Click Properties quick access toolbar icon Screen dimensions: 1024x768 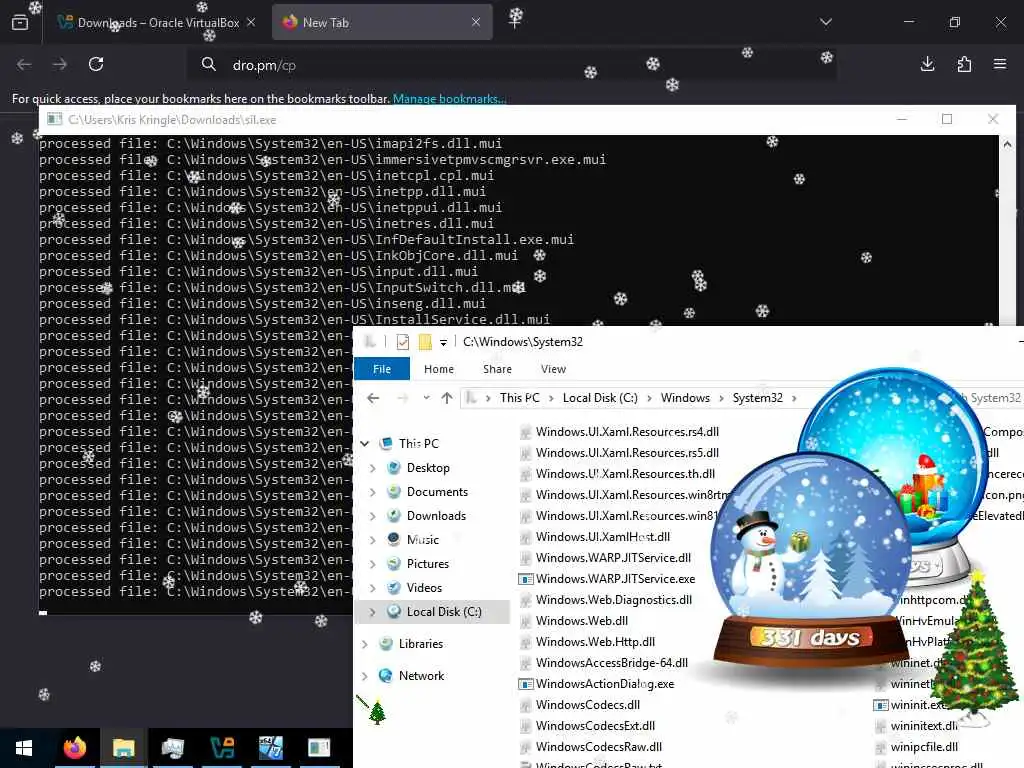[x=402, y=342]
